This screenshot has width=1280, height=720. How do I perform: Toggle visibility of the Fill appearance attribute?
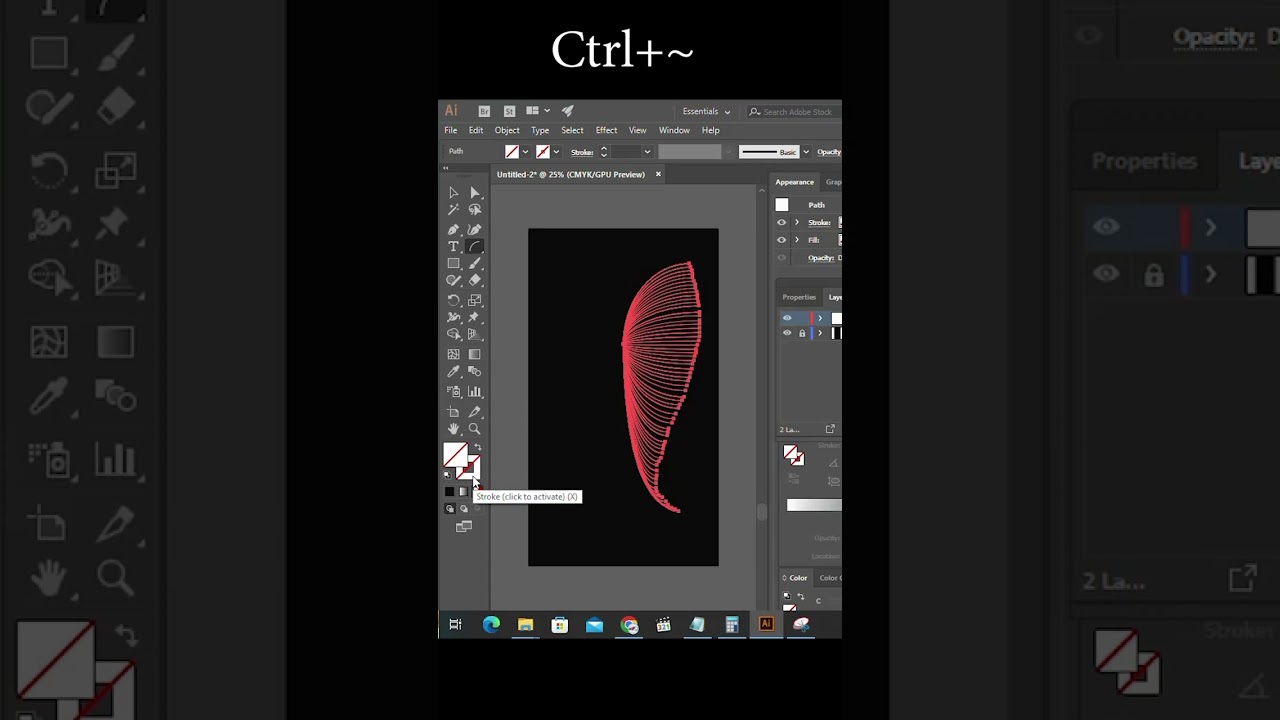[782, 240]
